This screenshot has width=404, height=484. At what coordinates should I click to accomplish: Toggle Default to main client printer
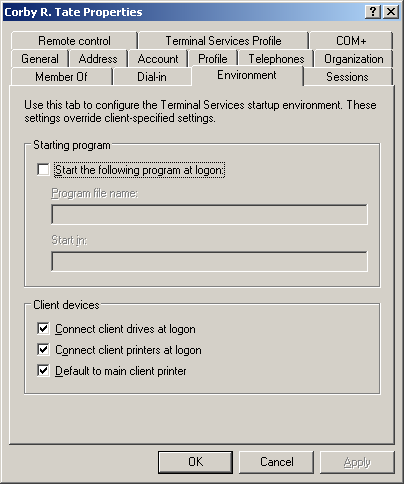[x=43, y=370]
